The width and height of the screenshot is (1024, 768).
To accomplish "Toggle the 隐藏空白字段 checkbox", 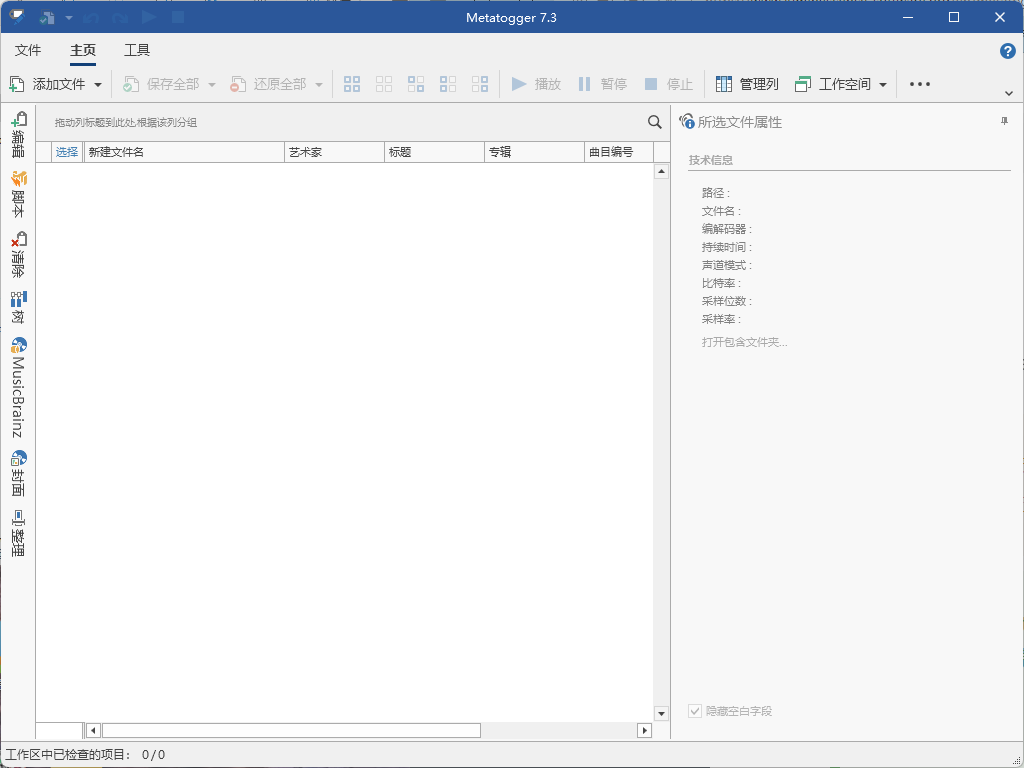I will (694, 711).
